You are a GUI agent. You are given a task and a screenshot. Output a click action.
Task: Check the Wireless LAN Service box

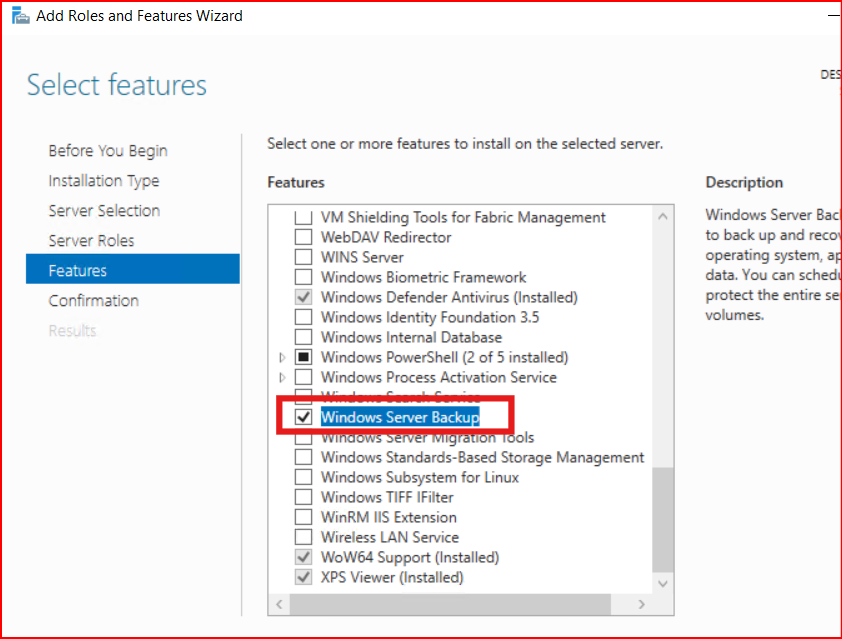tap(303, 537)
